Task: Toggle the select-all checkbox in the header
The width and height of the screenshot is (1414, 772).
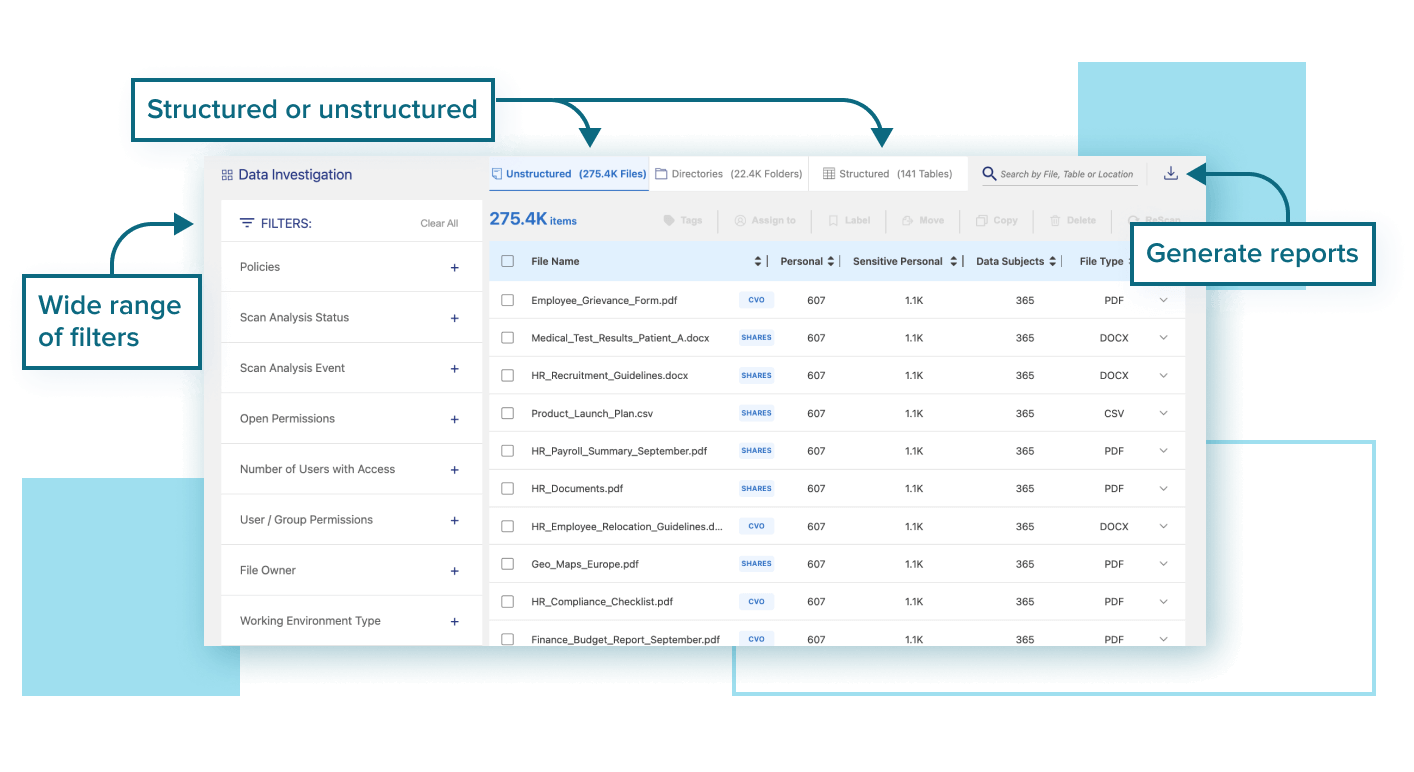Action: (507, 261)
